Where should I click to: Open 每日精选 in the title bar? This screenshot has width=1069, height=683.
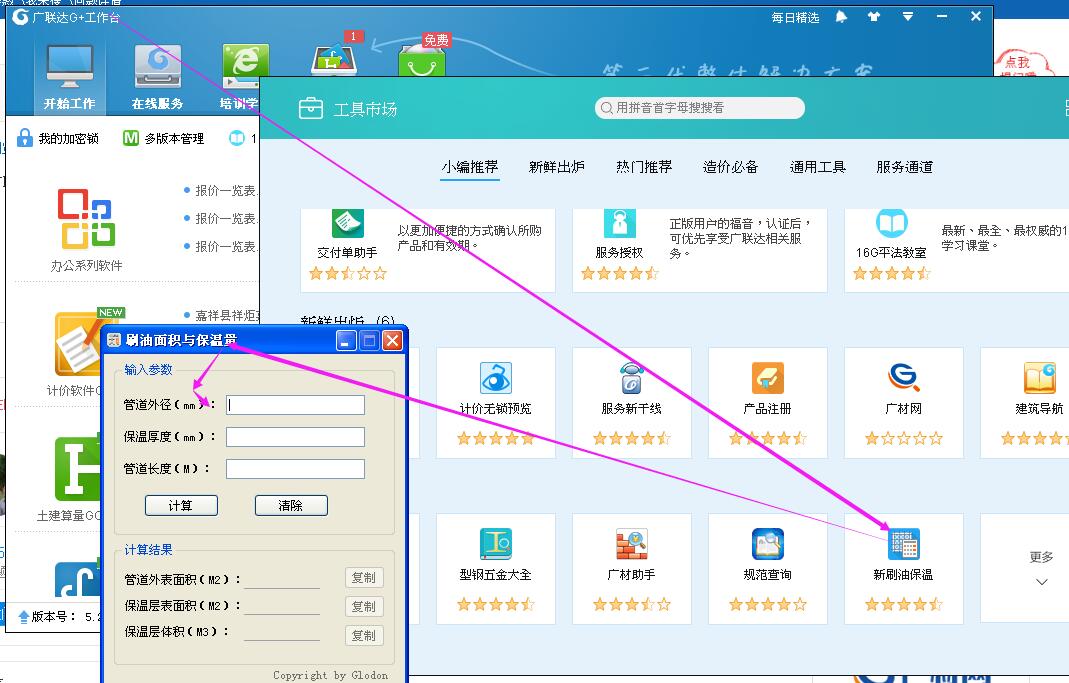click(795, 18)
